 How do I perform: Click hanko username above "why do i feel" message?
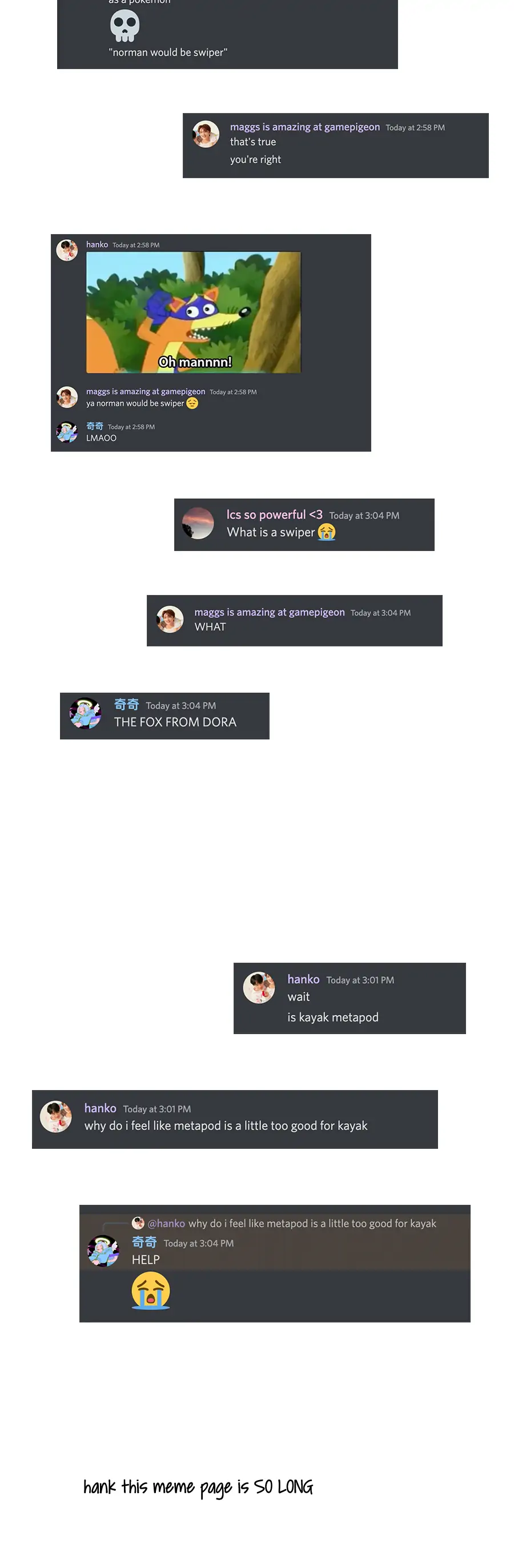(x=100, y=1108)
